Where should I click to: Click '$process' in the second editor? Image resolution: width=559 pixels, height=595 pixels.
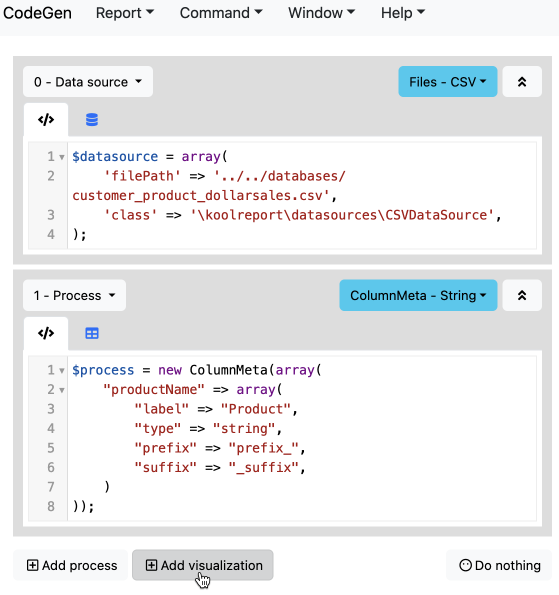[x=103, y=370]
